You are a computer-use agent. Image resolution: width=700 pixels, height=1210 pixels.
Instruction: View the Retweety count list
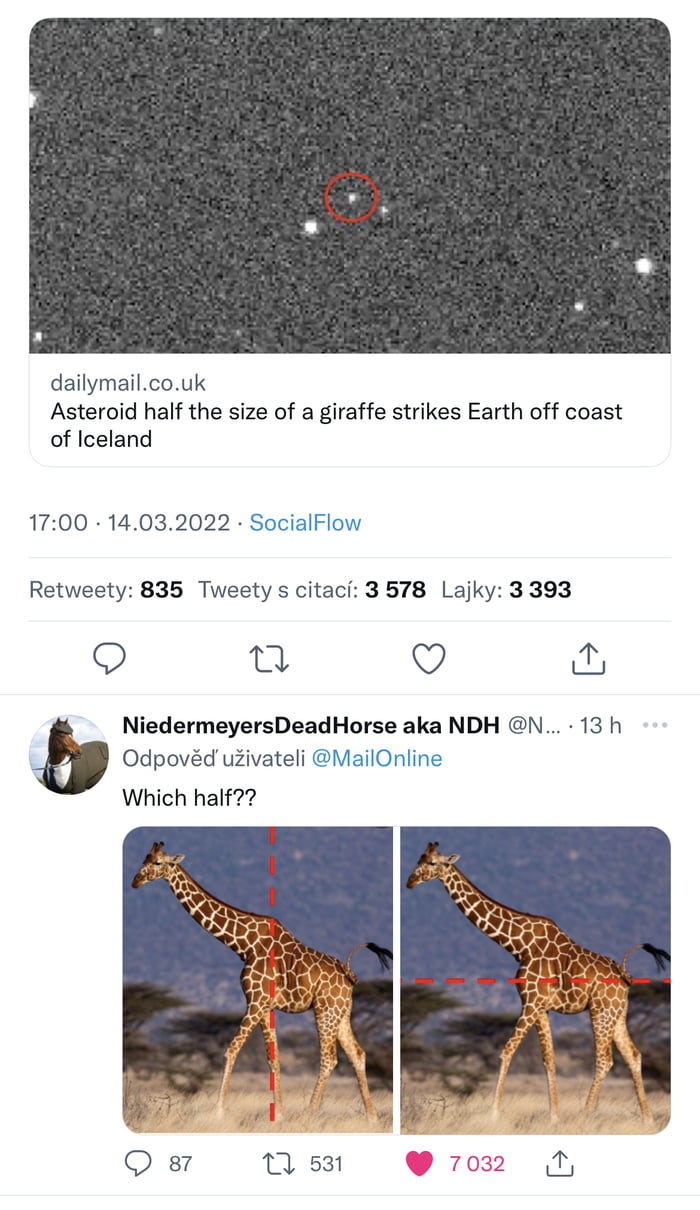[x=106, y=590]
